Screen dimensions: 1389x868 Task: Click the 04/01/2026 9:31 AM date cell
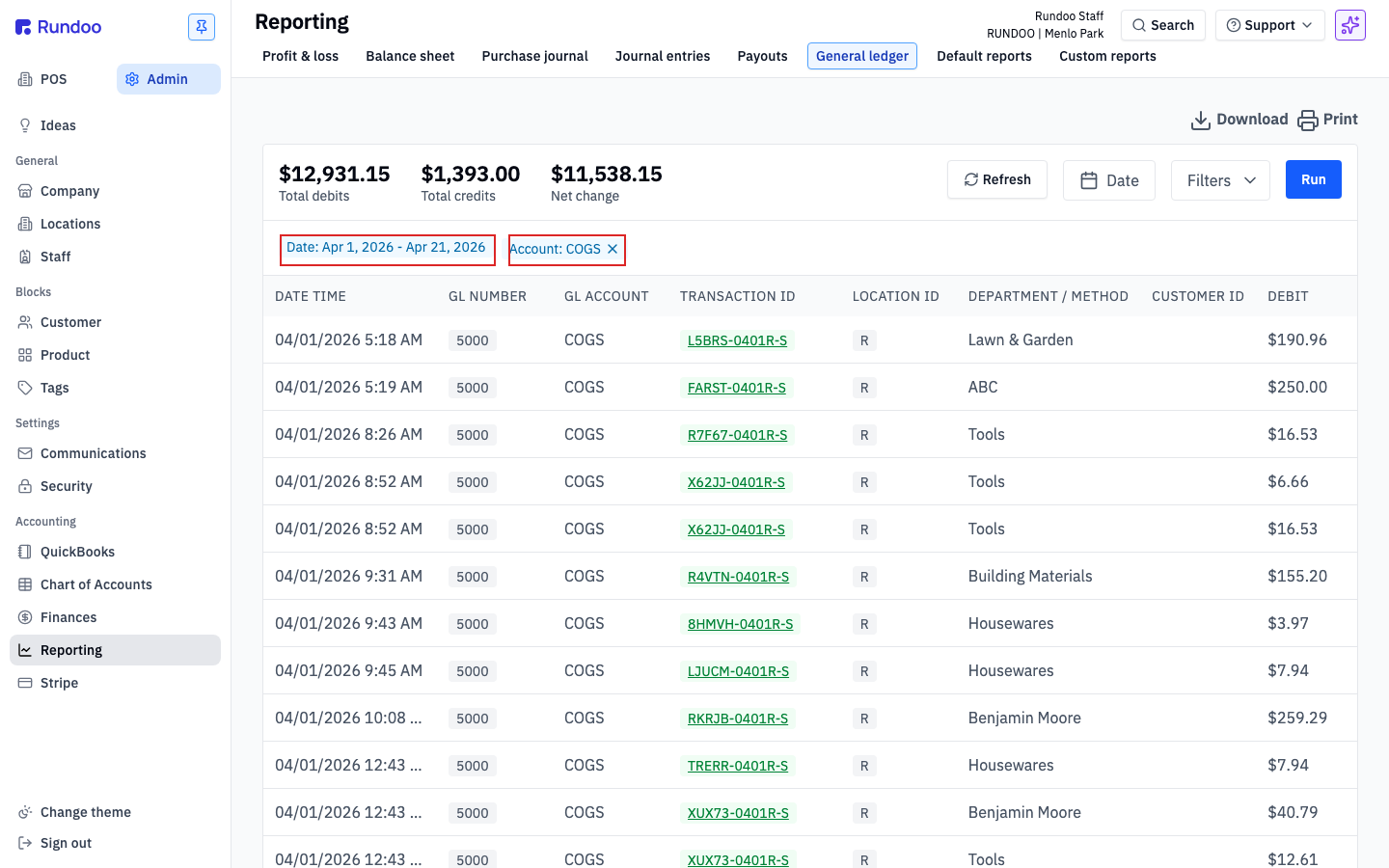348,576
